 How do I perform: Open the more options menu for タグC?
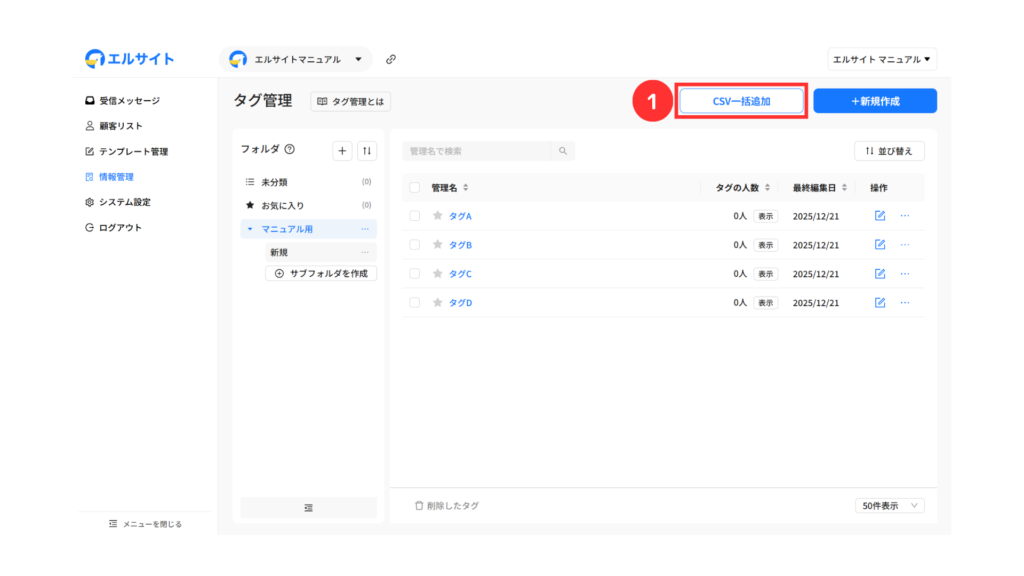click(x=905, y=274)
